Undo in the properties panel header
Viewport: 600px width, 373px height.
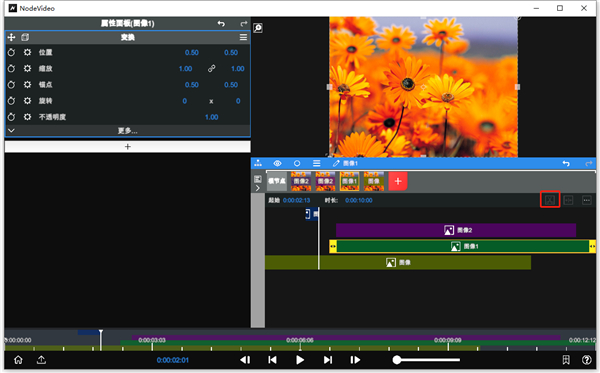point(221,23)
